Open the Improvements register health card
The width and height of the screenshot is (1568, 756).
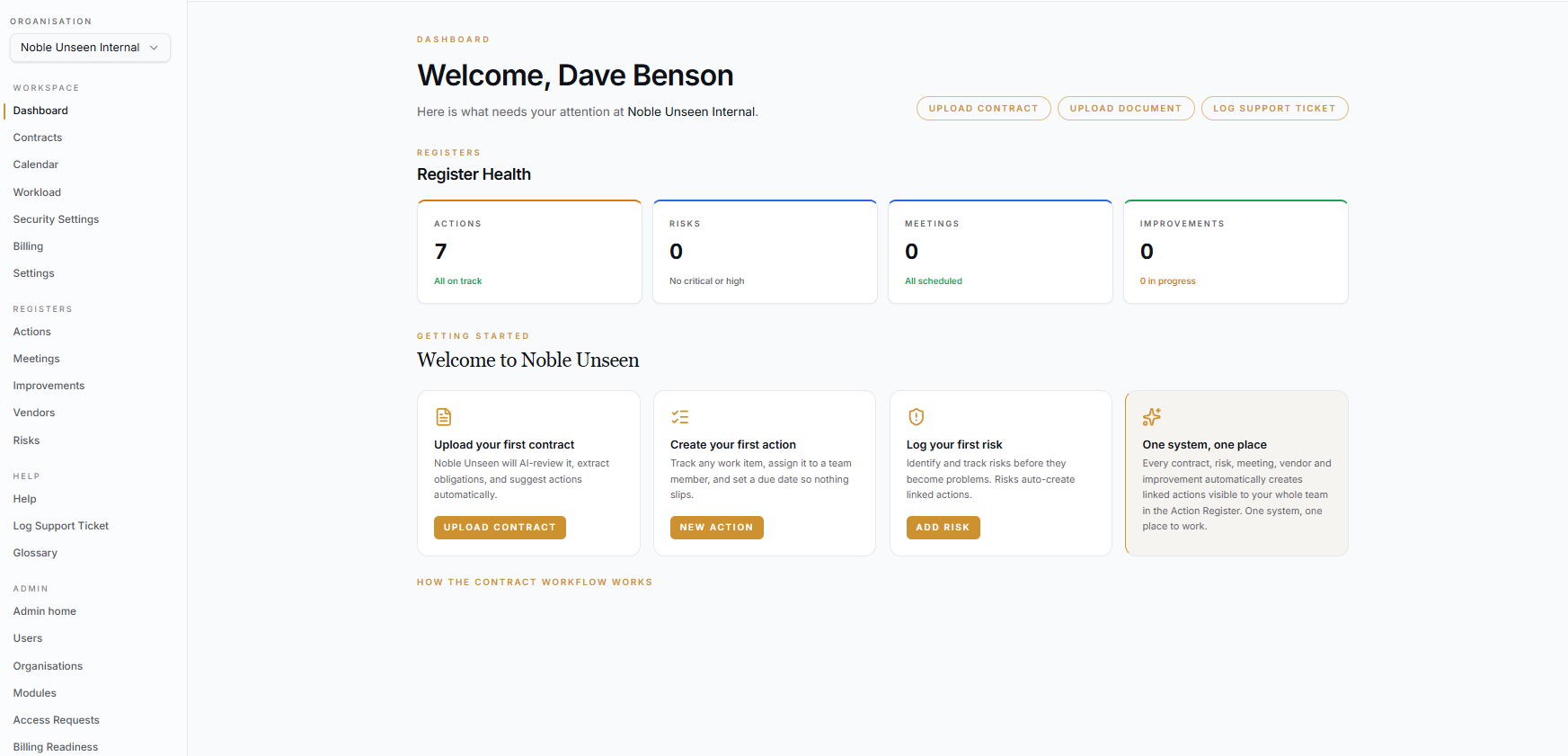point(1236,252)
